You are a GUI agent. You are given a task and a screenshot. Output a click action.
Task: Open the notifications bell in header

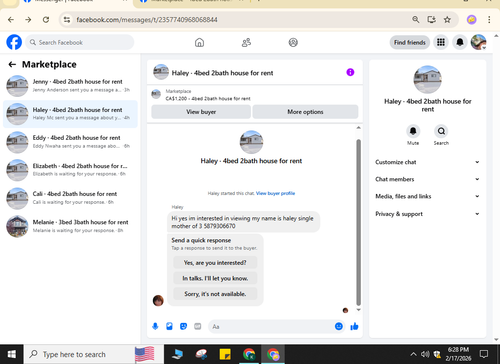pyautogui.click(x=460, y=42)
